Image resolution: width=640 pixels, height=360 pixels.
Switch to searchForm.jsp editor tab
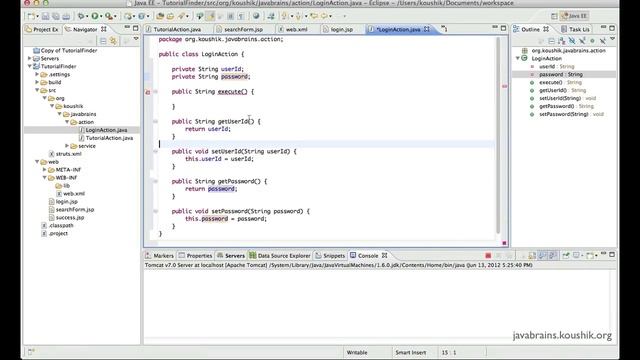(x=243, y=29)
